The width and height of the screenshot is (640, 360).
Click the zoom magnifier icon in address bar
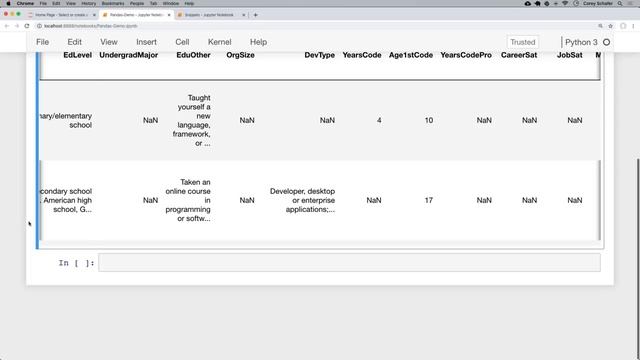(x=600, y=26)
